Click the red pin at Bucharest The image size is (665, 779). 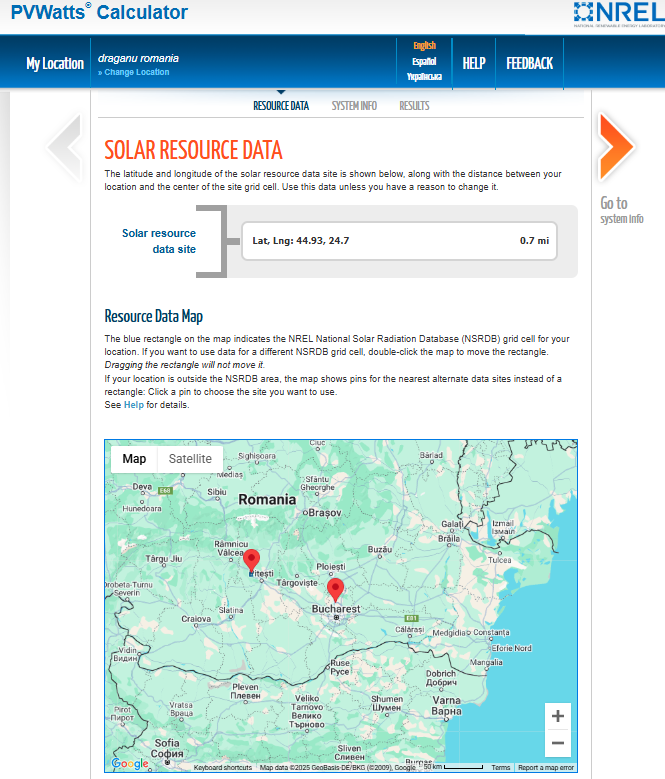click(336, 589)
